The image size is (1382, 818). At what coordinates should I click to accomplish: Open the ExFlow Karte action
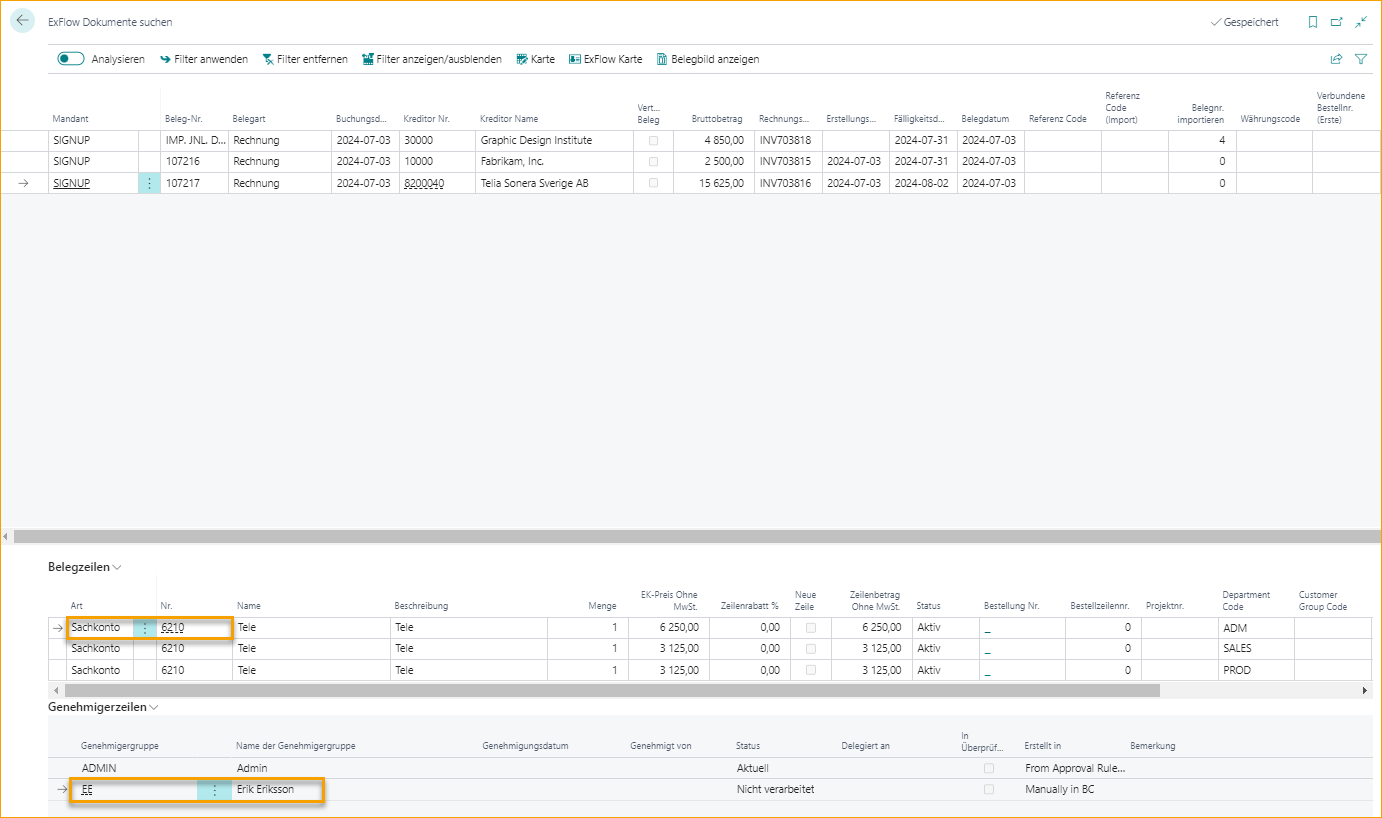click(605, 59)
